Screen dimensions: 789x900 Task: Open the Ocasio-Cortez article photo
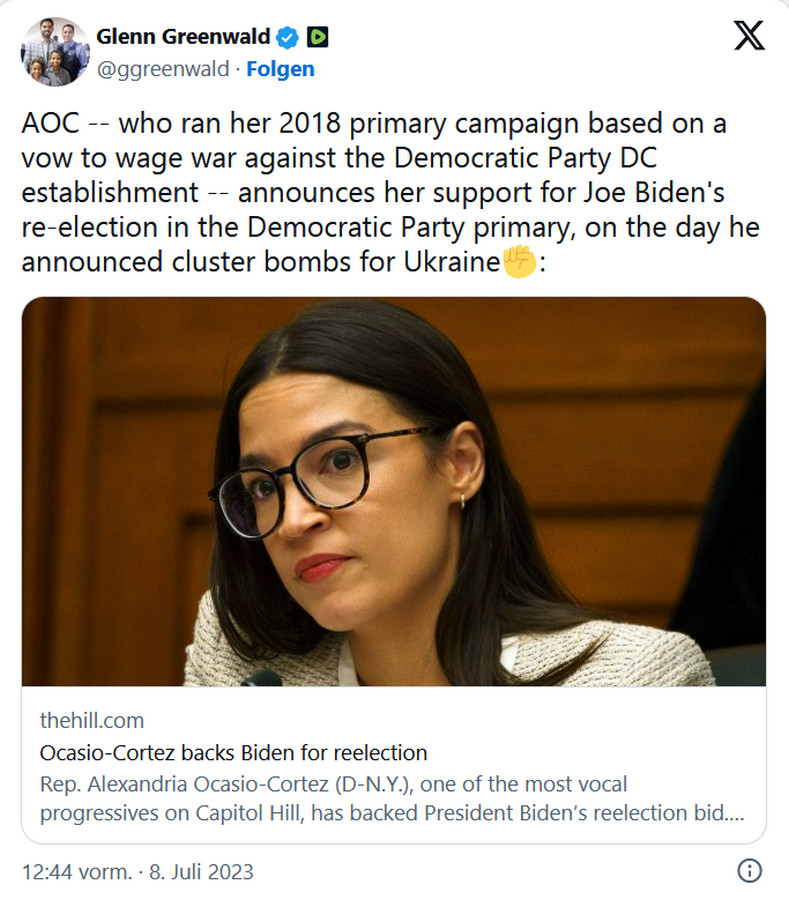(394, 491)
